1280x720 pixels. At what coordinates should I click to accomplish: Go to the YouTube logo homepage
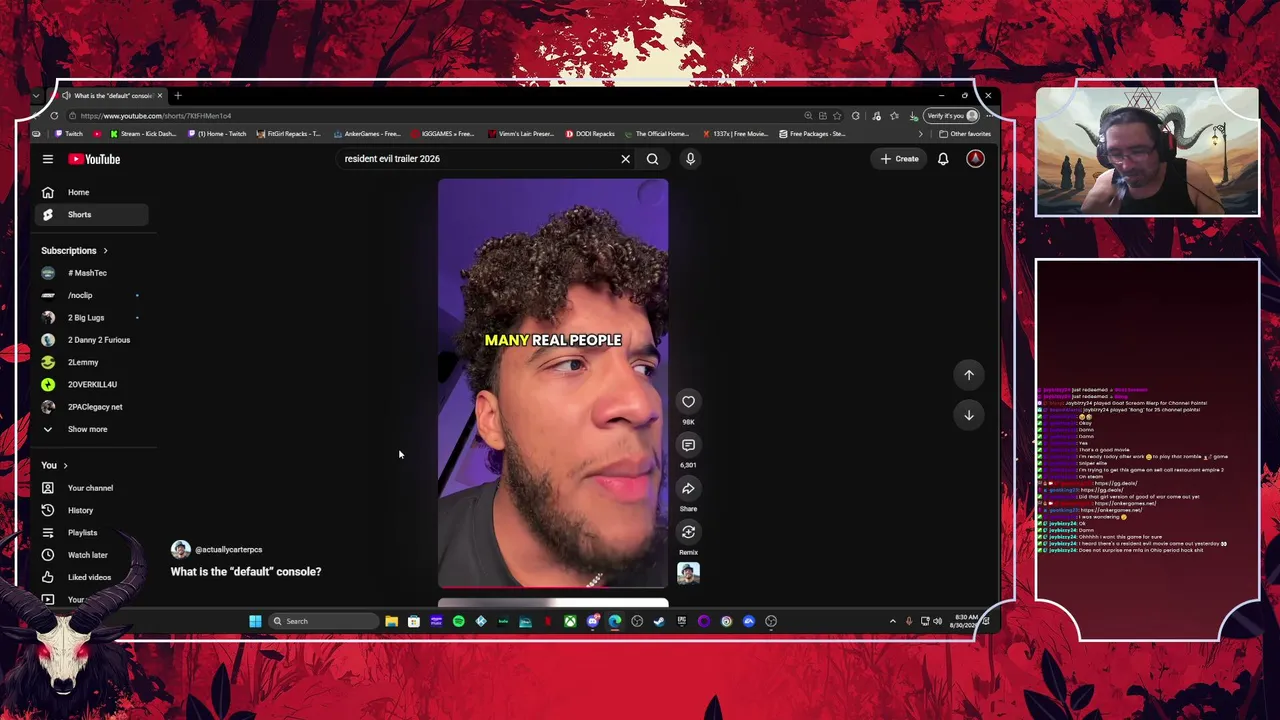pyautogui.click(x=94, y=159)
